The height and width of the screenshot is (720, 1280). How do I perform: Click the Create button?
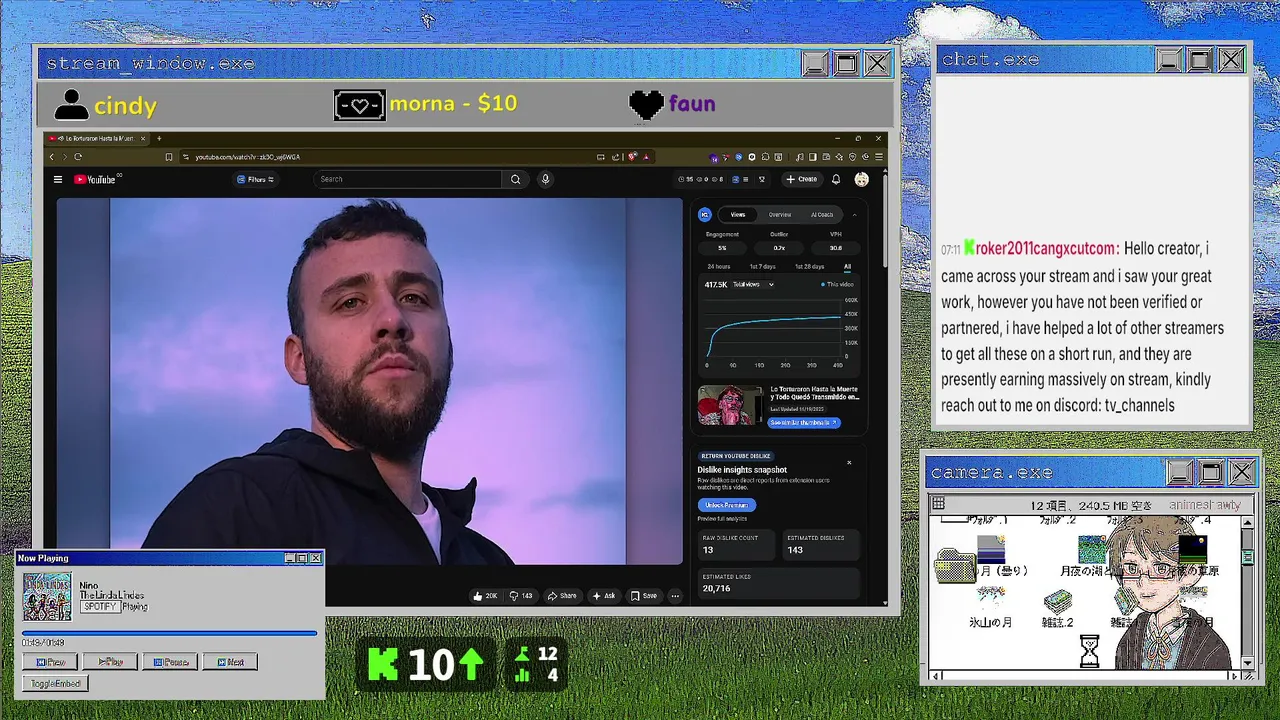tap(802, 180)
